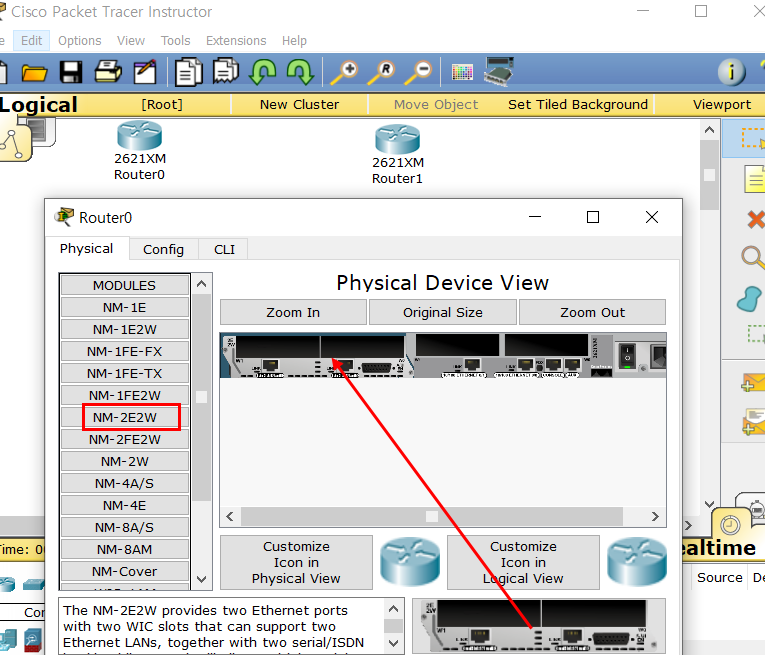Screen dimensions: 765x655
Task: Select module NM-8AM
Action: (x=124, y=549)
